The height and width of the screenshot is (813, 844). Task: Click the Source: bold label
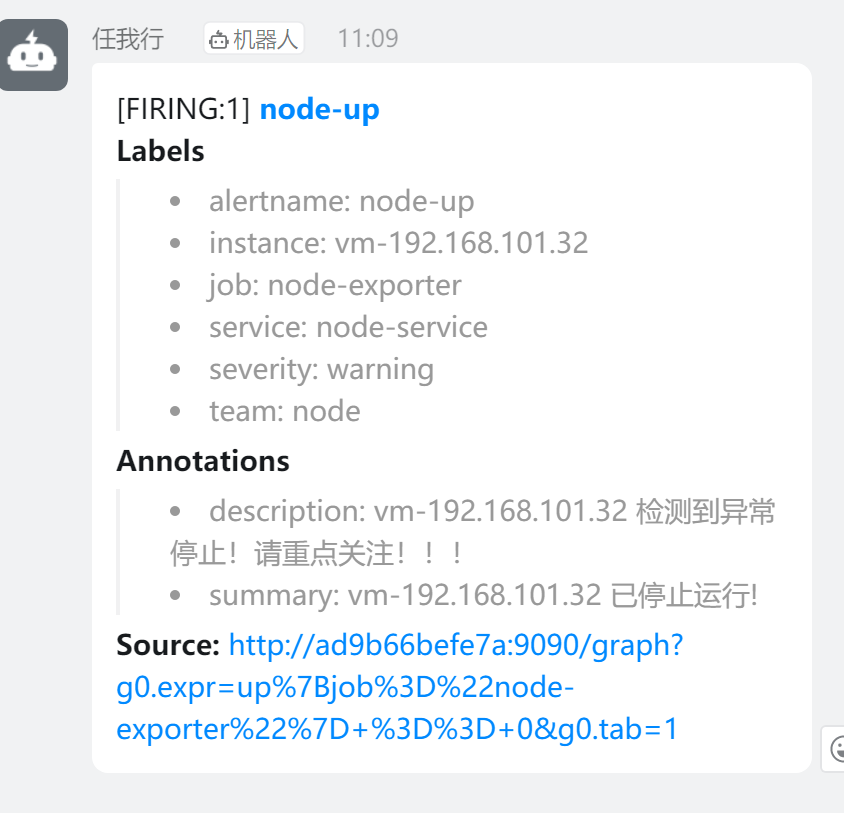tap(168, 644)
